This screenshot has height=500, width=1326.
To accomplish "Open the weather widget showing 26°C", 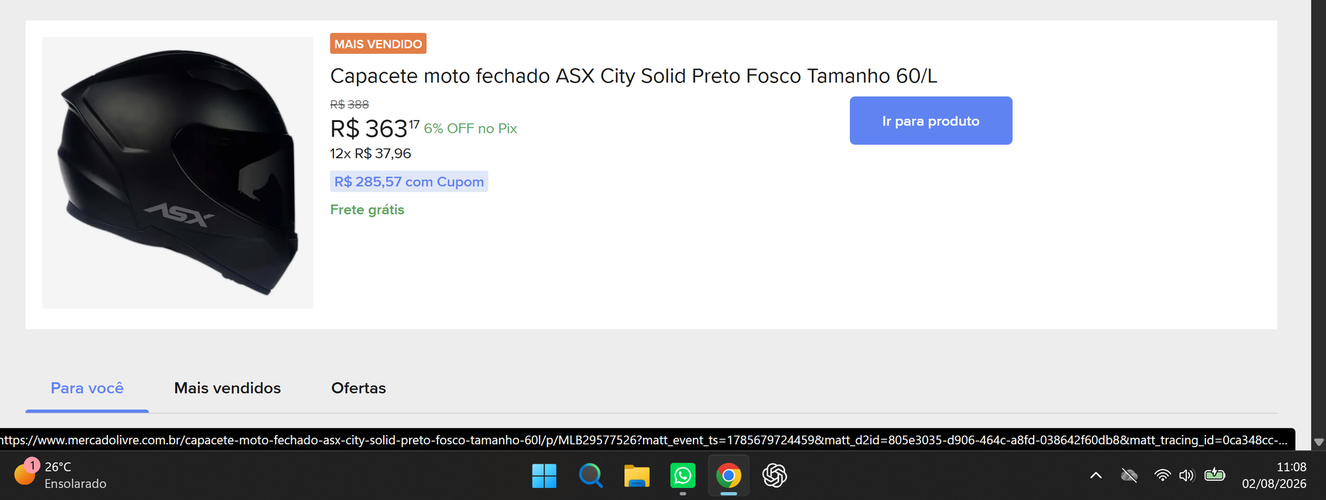I will [60, 475].
